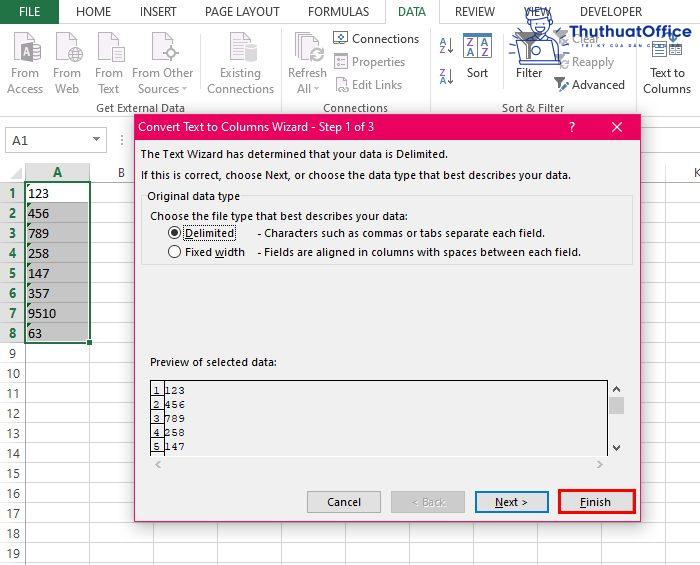Image resolution: width=700 pixels, height=565 pixels.
Task: Click Next to proceed to step 2
Action: coord(512,502)
